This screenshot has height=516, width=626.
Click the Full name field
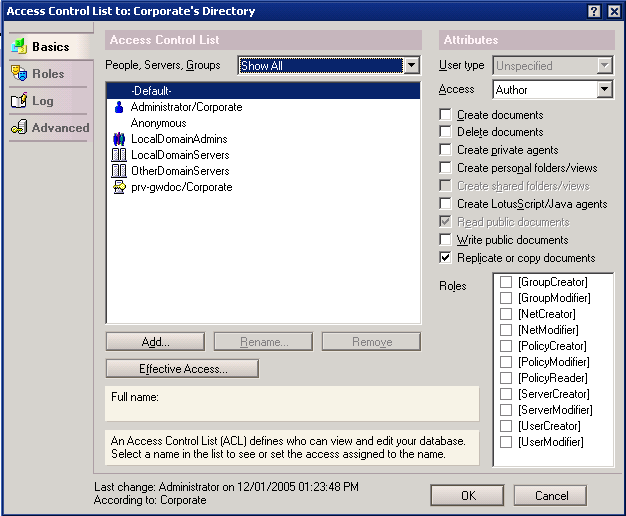[292, 403]
